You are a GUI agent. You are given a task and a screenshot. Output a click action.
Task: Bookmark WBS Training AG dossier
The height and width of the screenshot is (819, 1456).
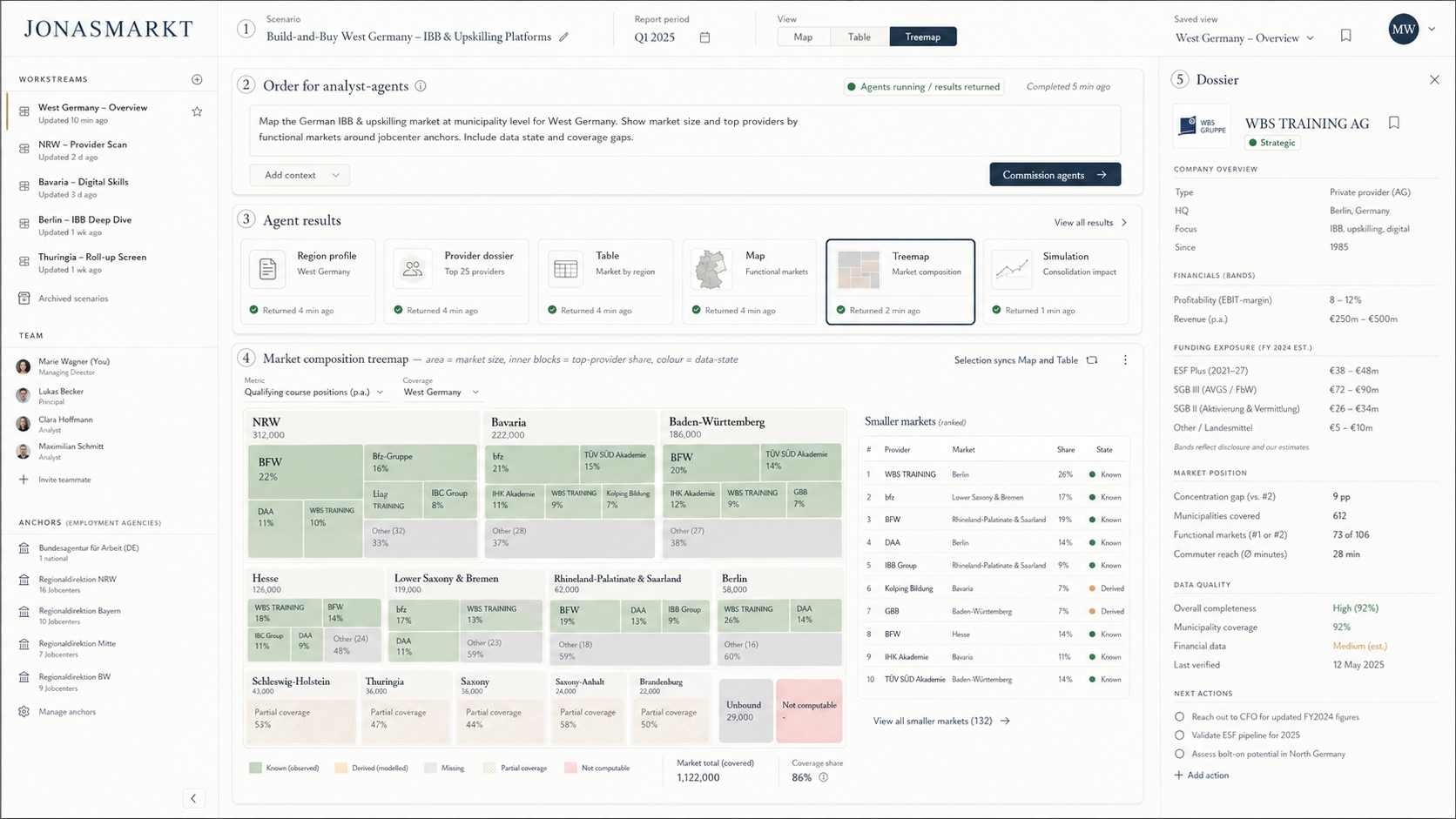(x=1393, y=123)
